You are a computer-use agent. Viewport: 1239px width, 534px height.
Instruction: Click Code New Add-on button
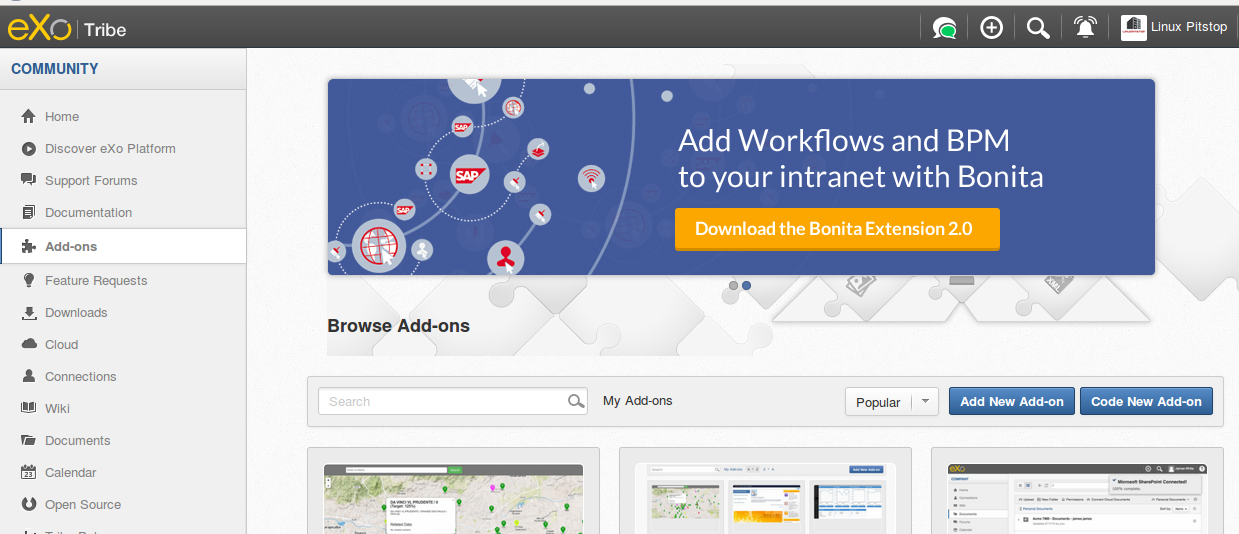1146,401
